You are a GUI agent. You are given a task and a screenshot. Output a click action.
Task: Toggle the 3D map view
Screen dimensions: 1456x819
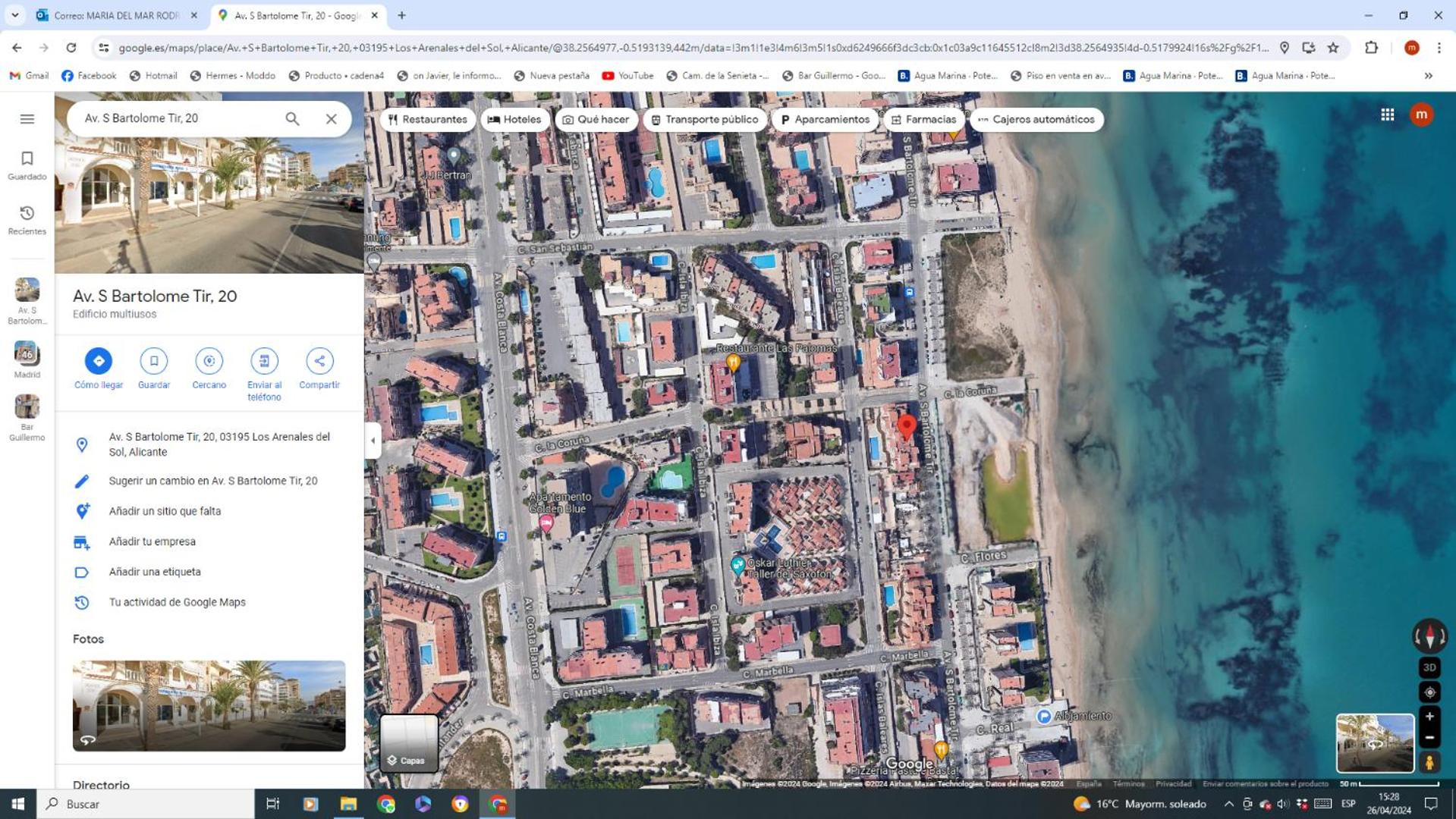1429,667
